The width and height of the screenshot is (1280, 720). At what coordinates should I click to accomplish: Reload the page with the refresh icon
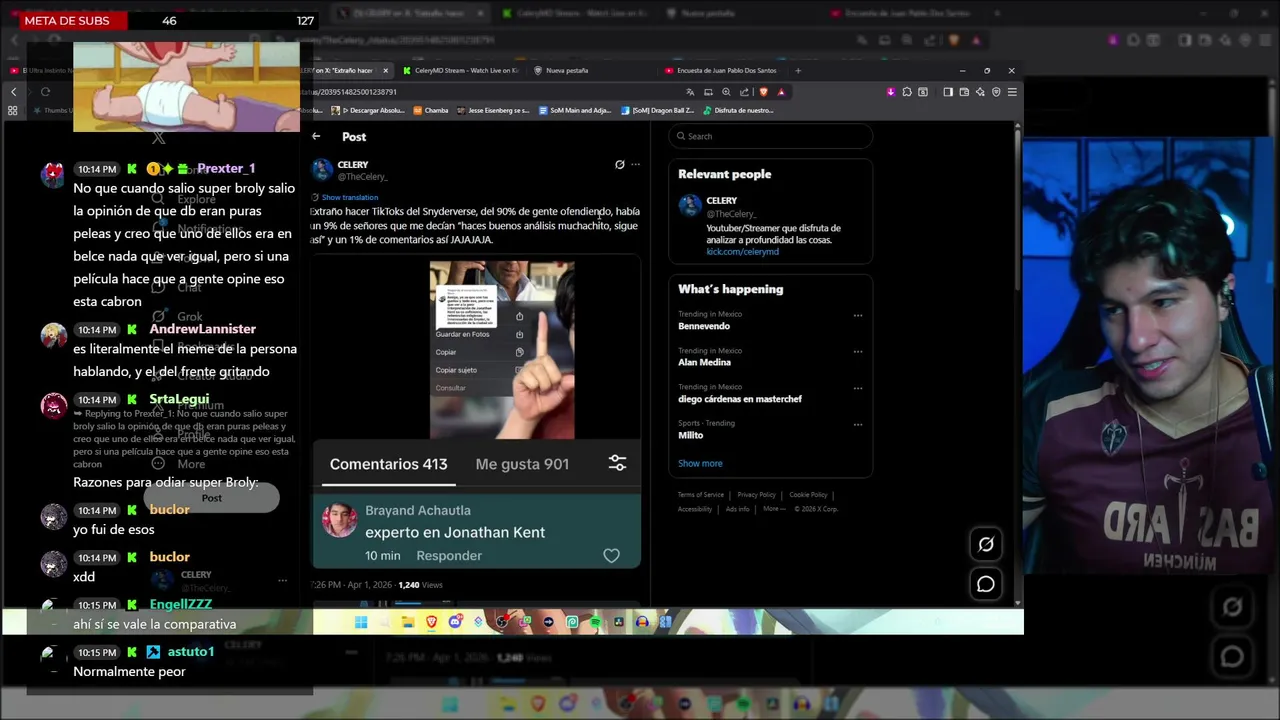tap(45, 92)
